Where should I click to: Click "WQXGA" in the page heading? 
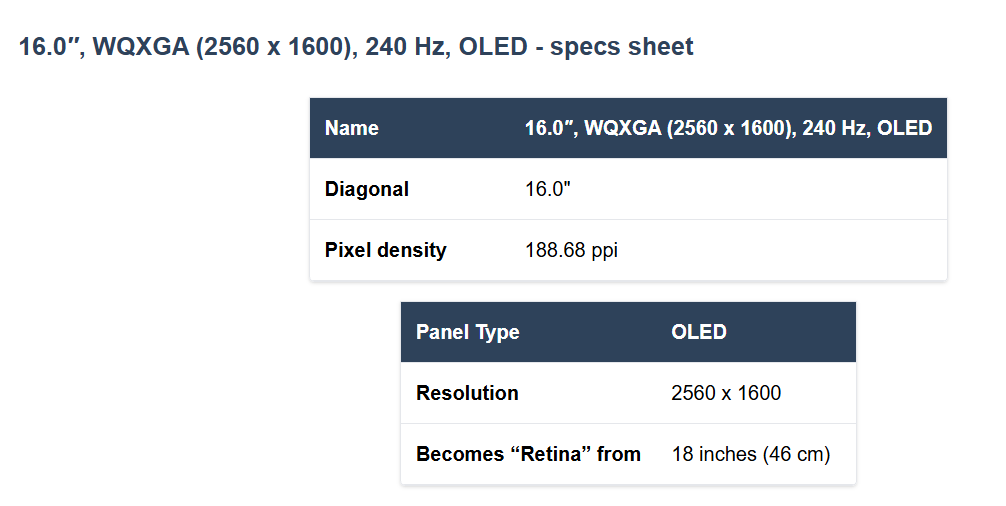click(x=141, y=47)
